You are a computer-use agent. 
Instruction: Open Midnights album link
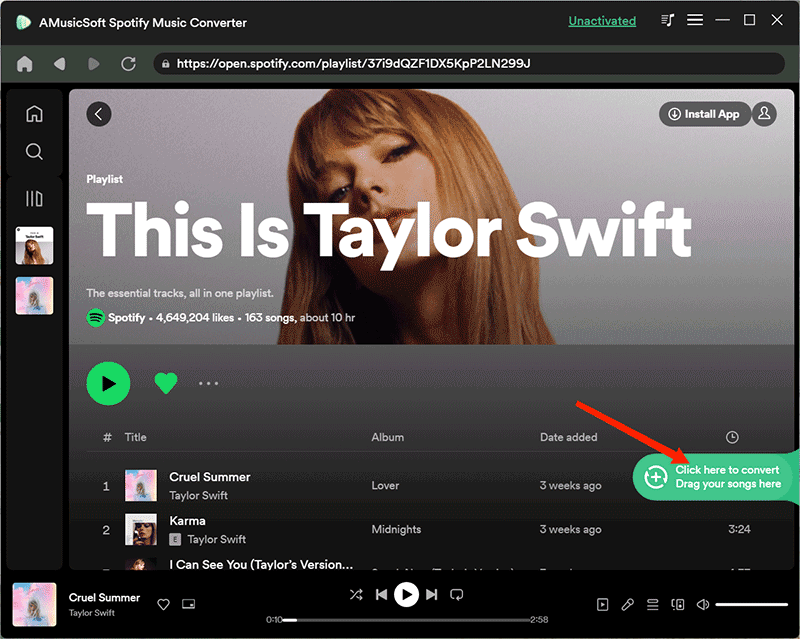point(396,529)
